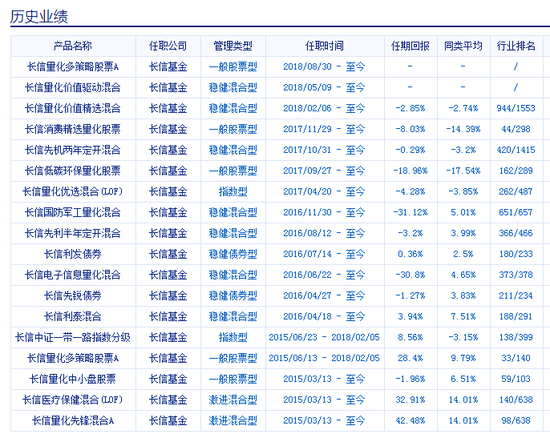Click the return value 32.91%
Image resolution: width=550 pixels, height=442 pixels.
point(410,400)
